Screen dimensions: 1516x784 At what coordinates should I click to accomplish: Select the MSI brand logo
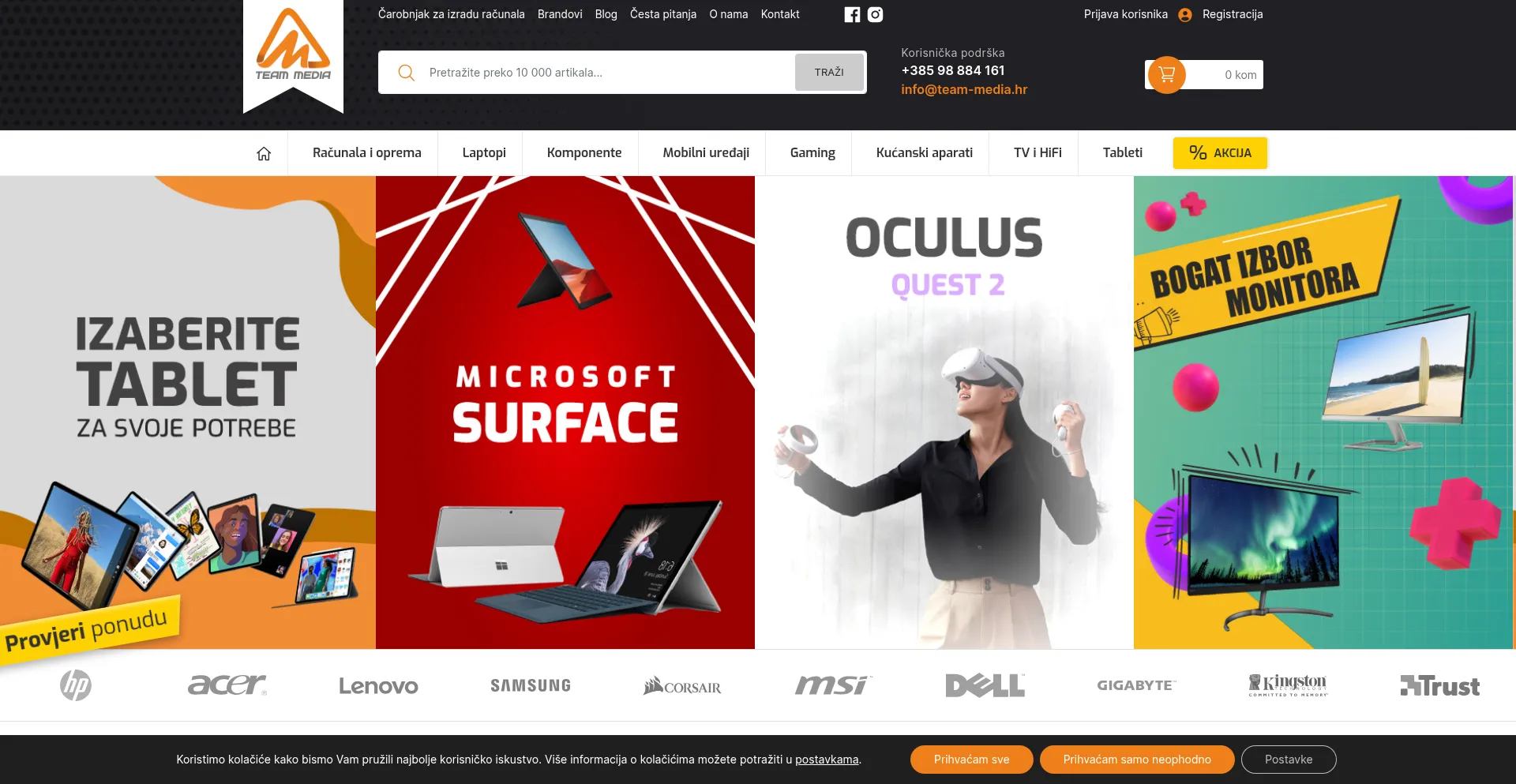click(831, 685)
